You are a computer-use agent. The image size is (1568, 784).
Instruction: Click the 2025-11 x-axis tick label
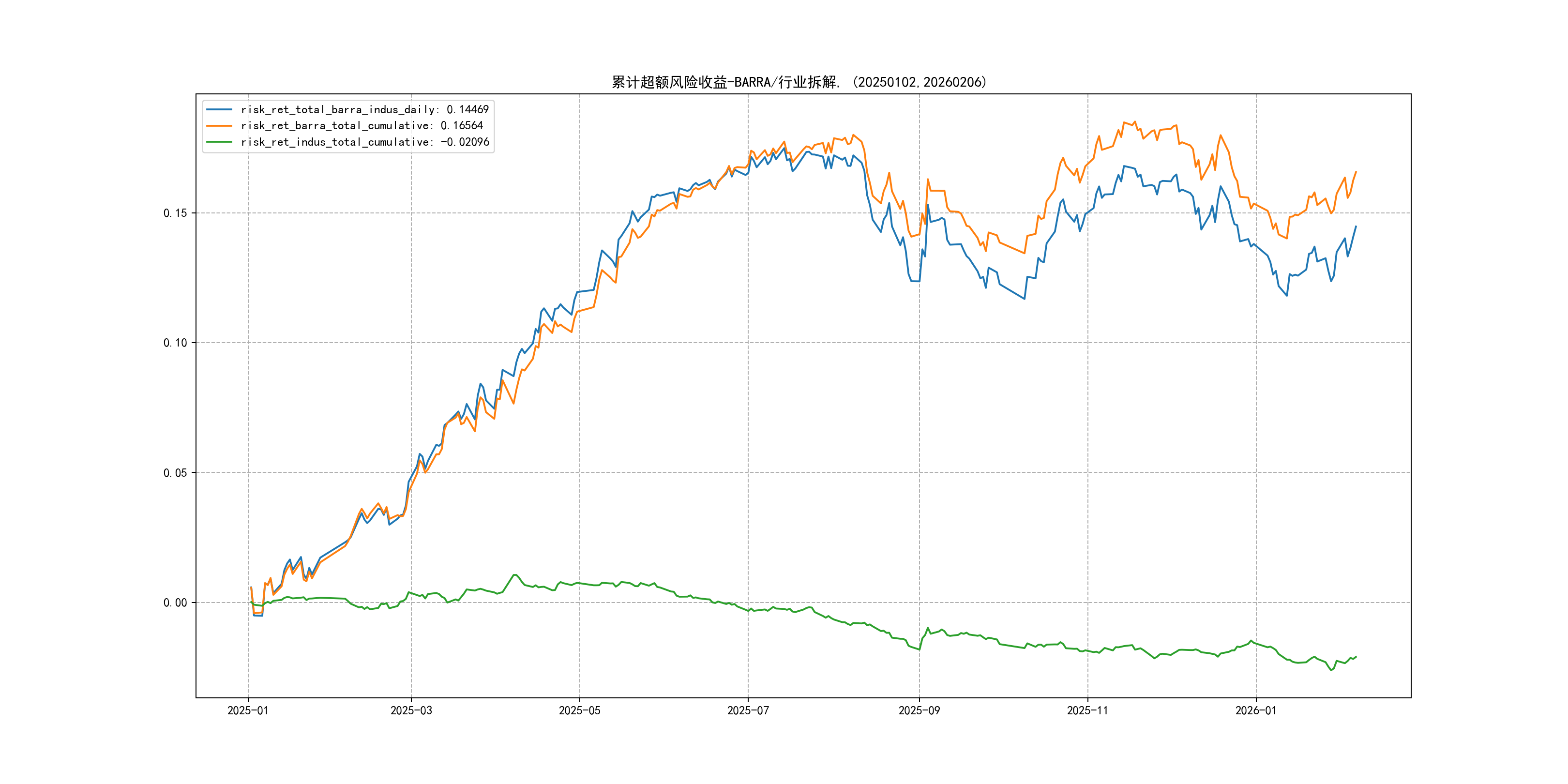pos(1088,710)
